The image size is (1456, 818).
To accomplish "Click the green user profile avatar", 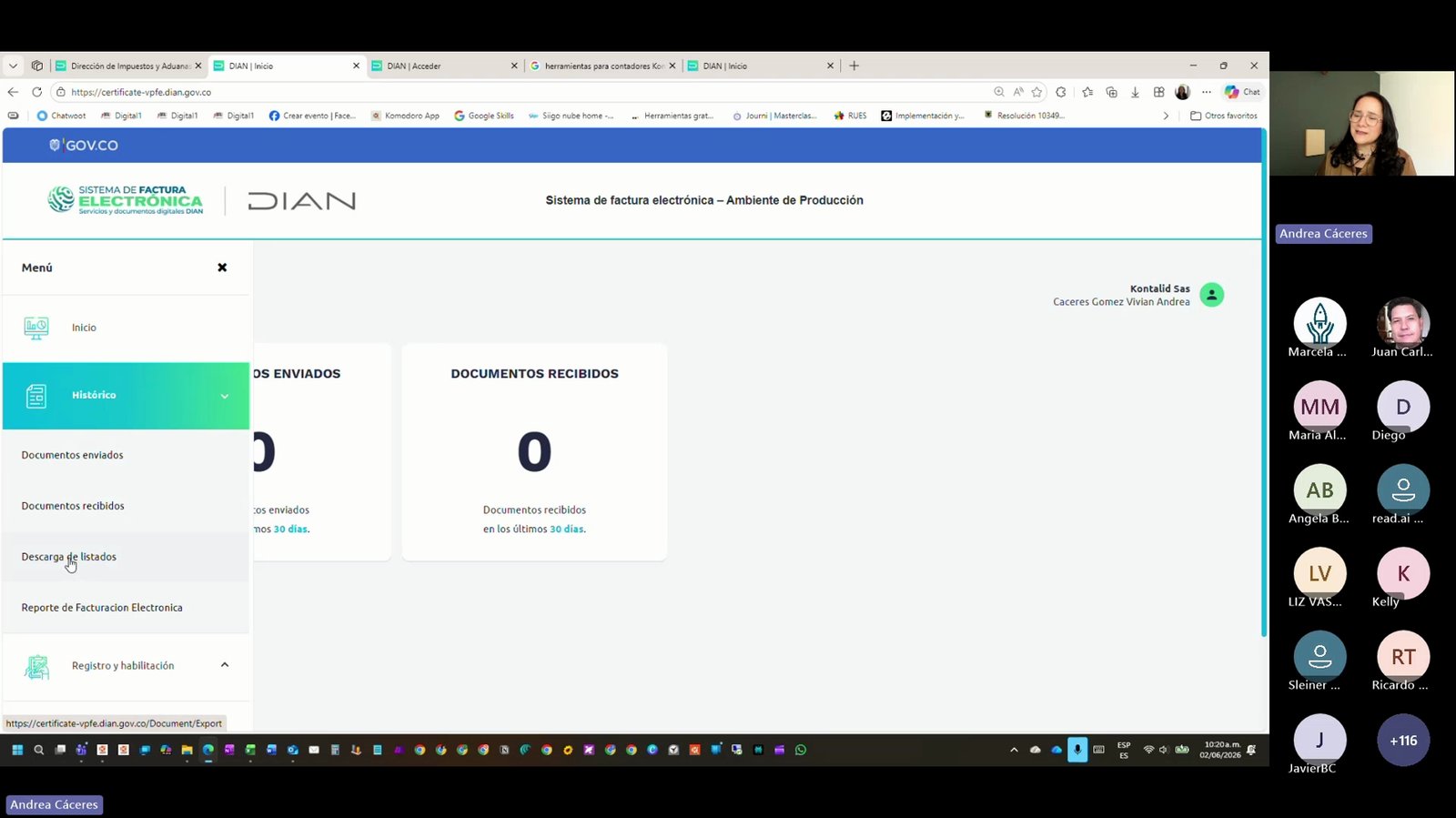I will pos(1211,295).
